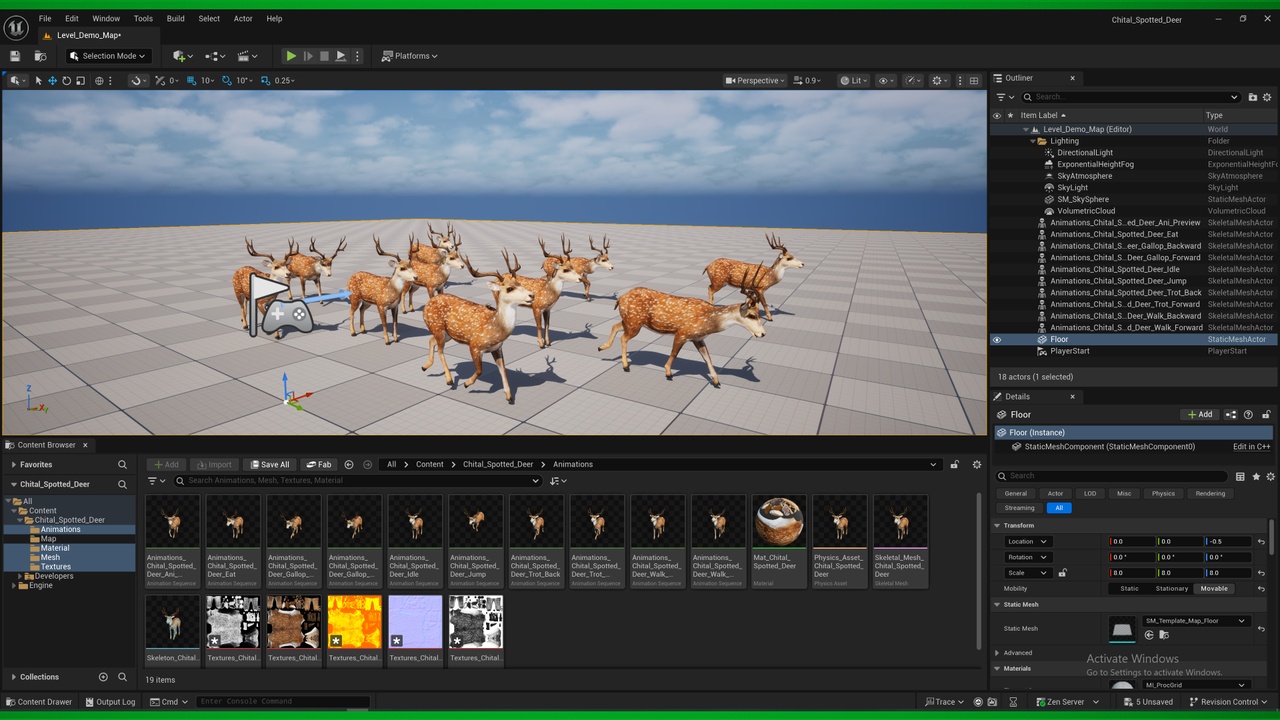Viewport: 1280px width, 720px height.
Task: Toggle surface snapping in viewport toolbar
Action: (x=138, y=81)
